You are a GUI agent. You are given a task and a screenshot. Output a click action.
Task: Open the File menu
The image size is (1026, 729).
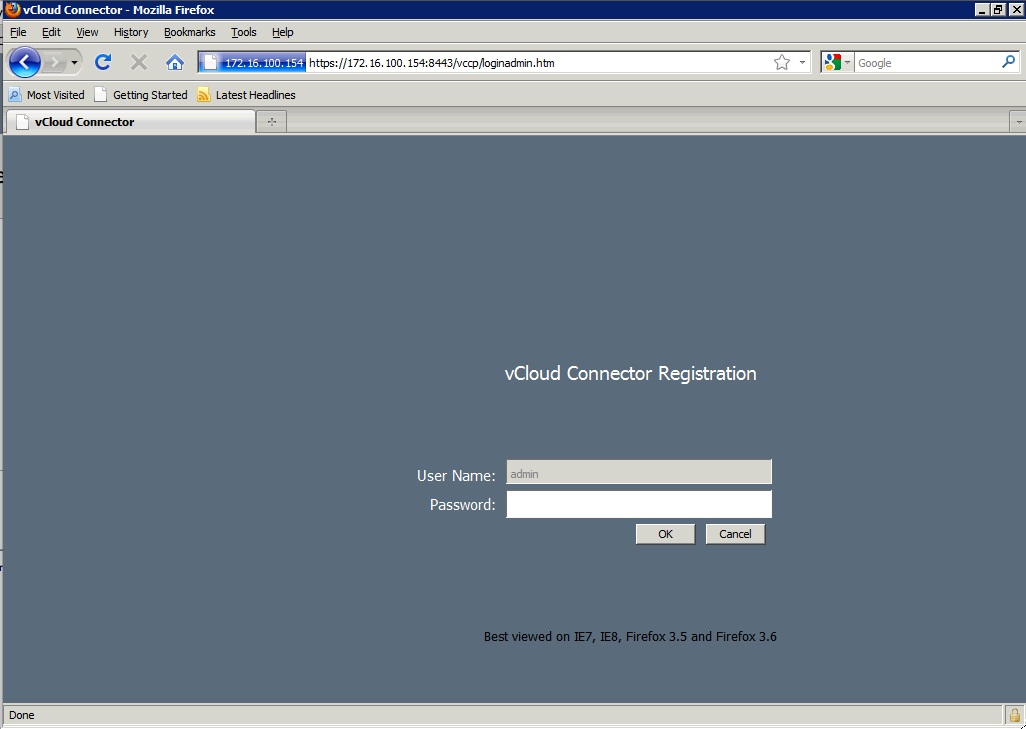[x=18, y=32]
